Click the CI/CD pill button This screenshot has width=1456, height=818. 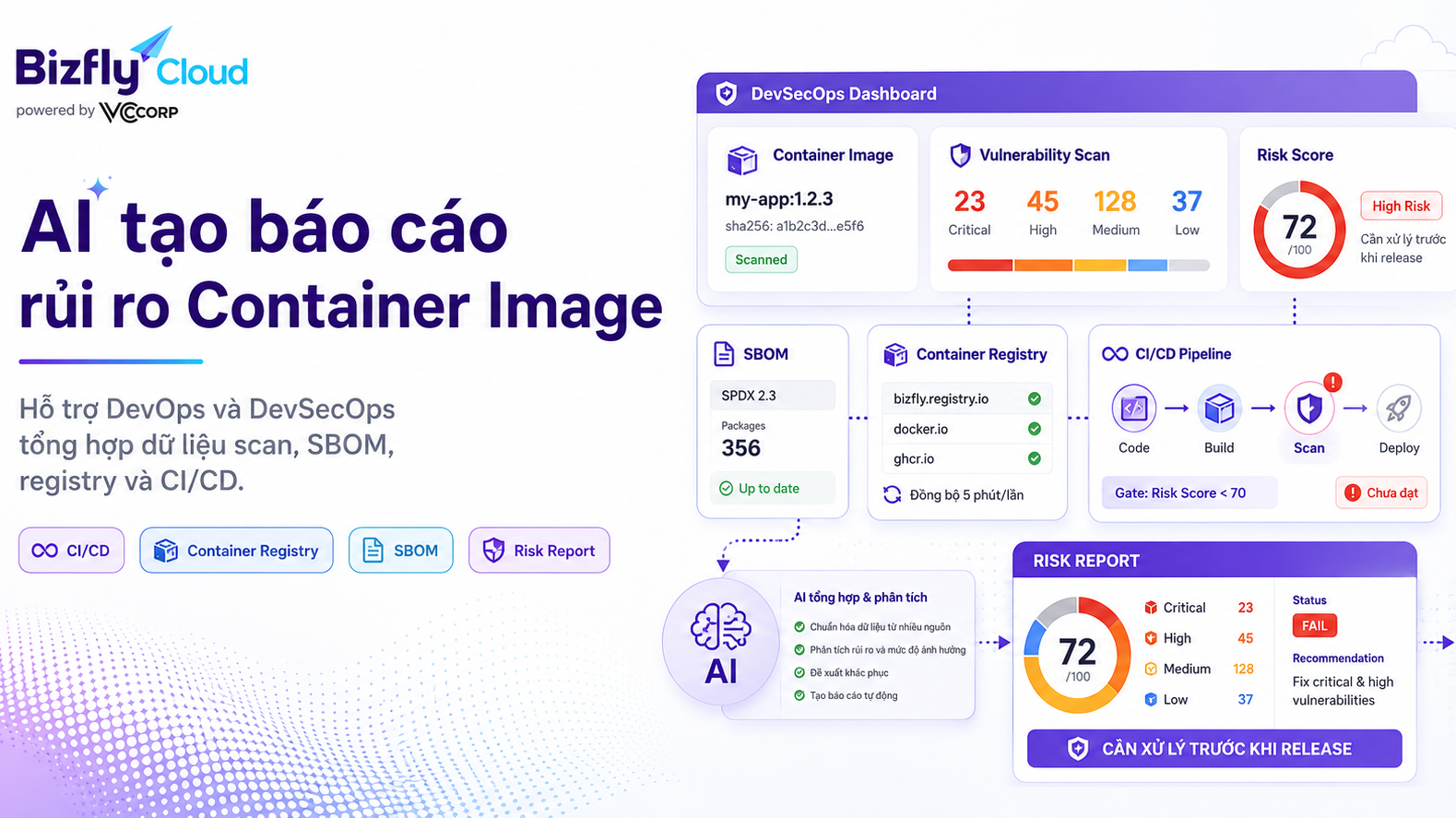(x=72, y=551)
